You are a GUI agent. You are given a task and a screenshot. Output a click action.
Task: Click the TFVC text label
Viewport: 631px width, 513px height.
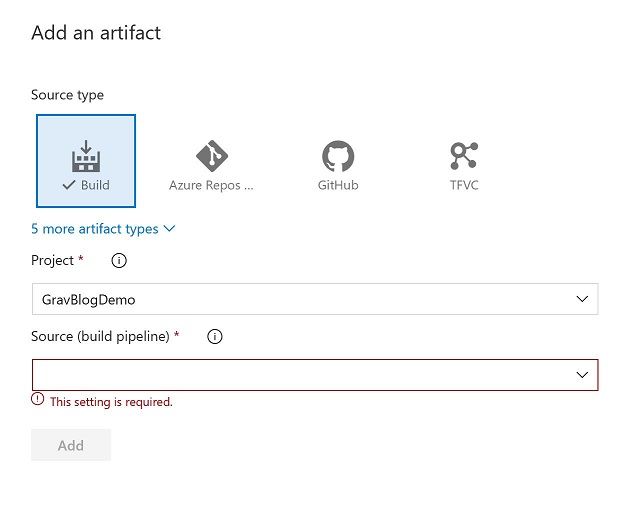click(463, 186)
